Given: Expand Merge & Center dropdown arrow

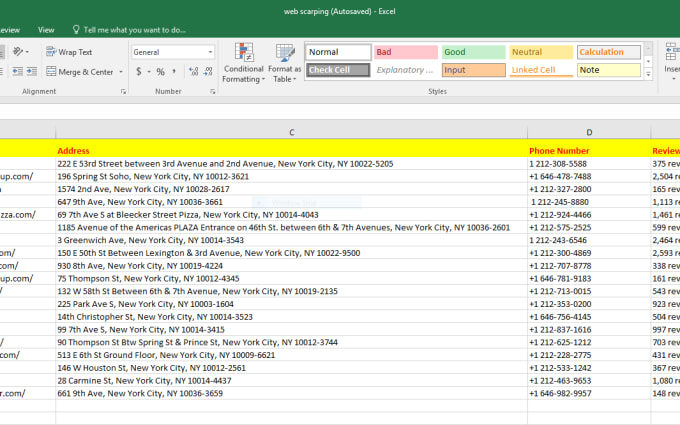Looking at the screenshot, I should click(x=121, y=72).
